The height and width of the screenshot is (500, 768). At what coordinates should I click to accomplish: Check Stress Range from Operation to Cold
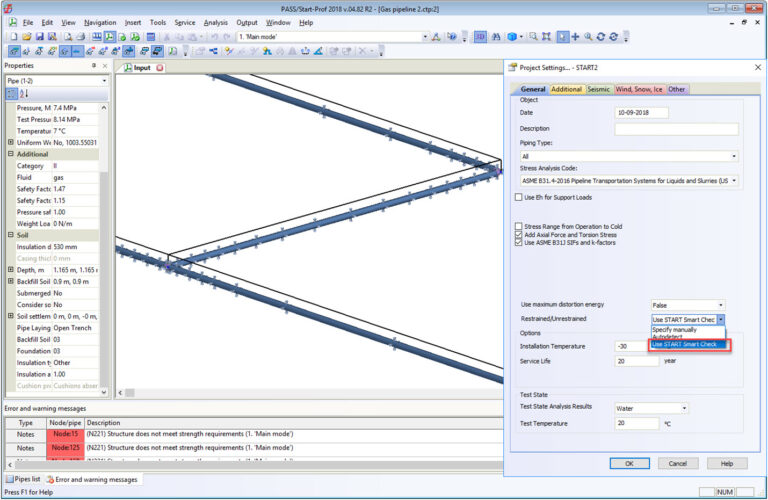pos(518,226)
